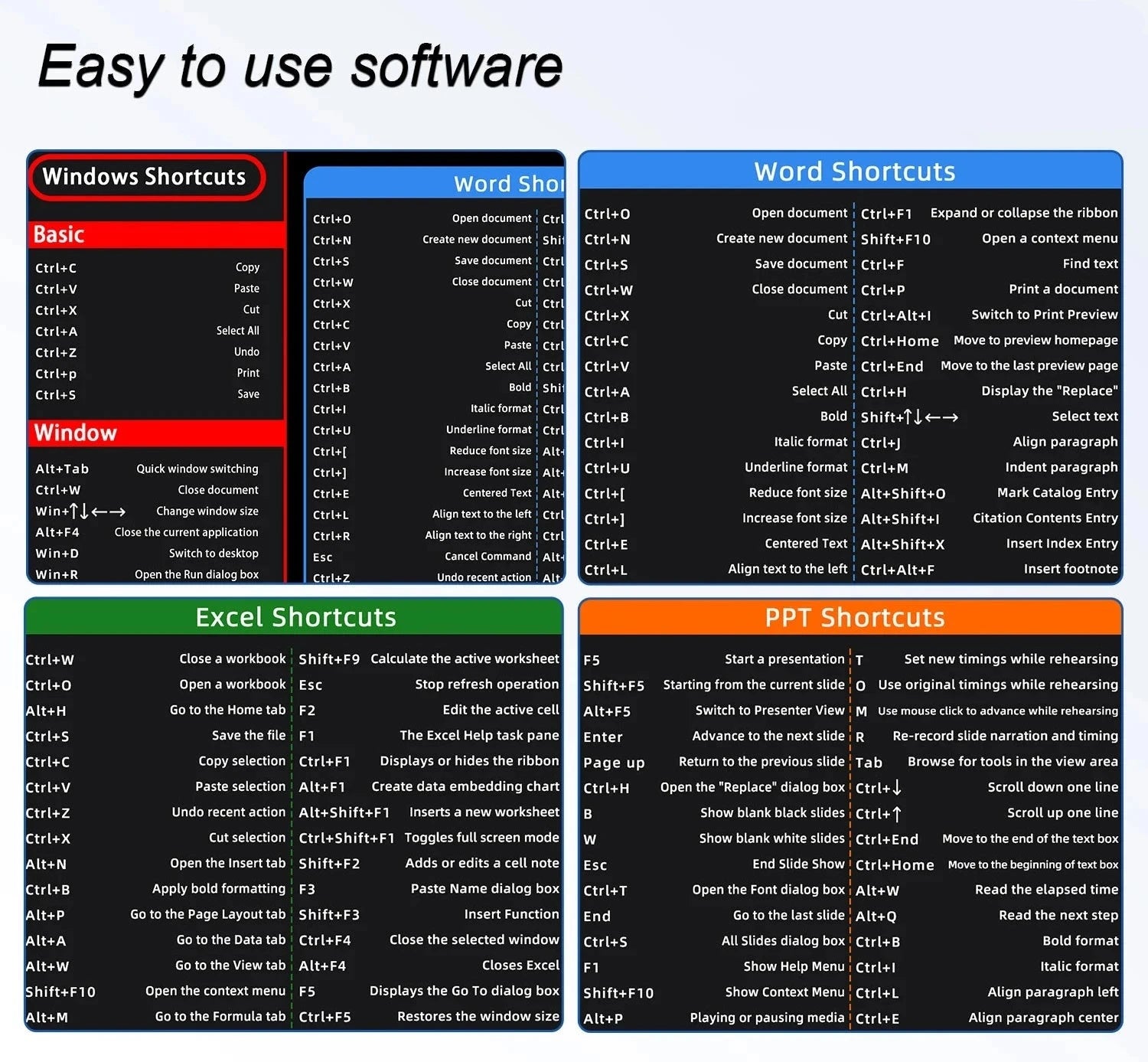Click the Win+arrow keys Change window size entry
The image size is (1148, 1062).
pos(147,511)
